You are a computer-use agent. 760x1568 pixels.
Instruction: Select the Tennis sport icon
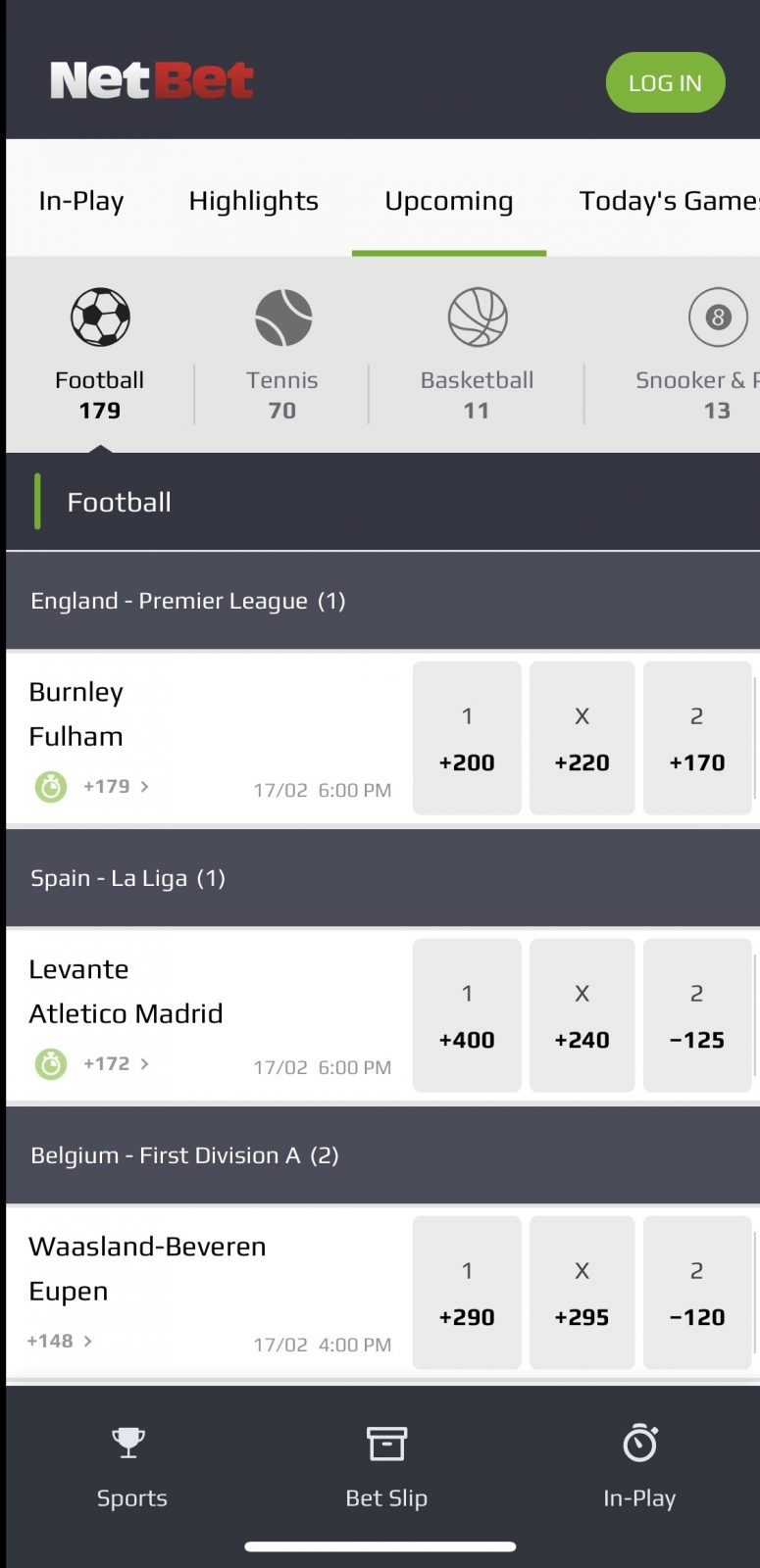[x=282, y=318]
